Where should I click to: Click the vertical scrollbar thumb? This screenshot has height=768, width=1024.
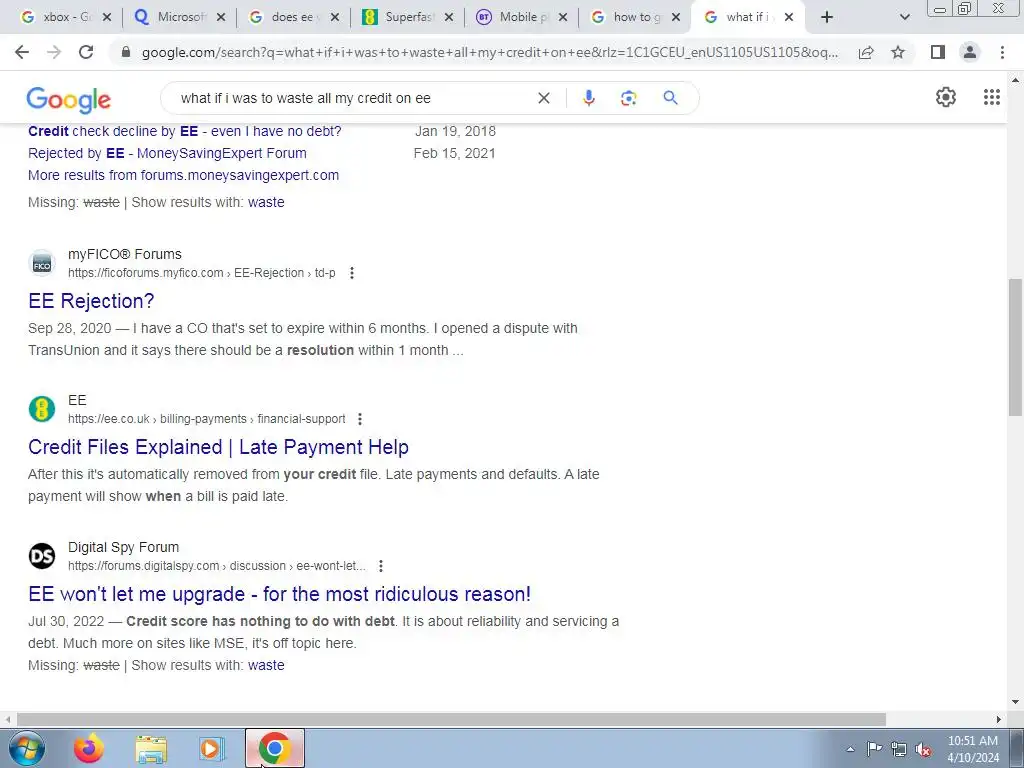tap(1015, 347)
